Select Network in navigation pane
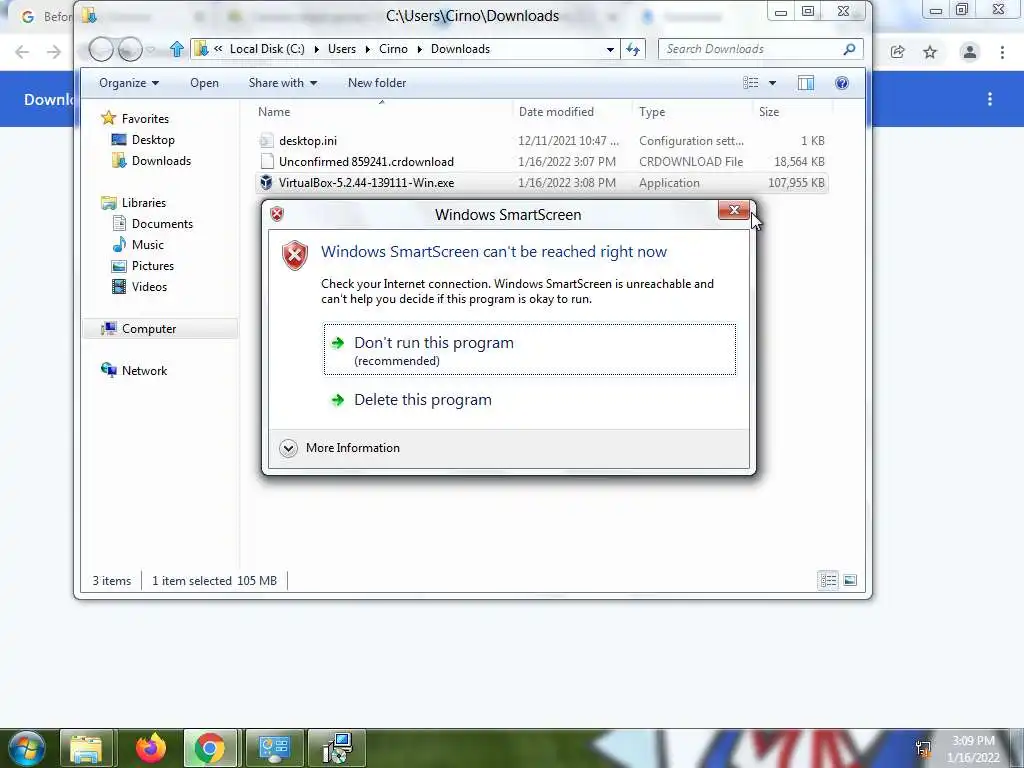1024x768 pixels. click(144, 371)
